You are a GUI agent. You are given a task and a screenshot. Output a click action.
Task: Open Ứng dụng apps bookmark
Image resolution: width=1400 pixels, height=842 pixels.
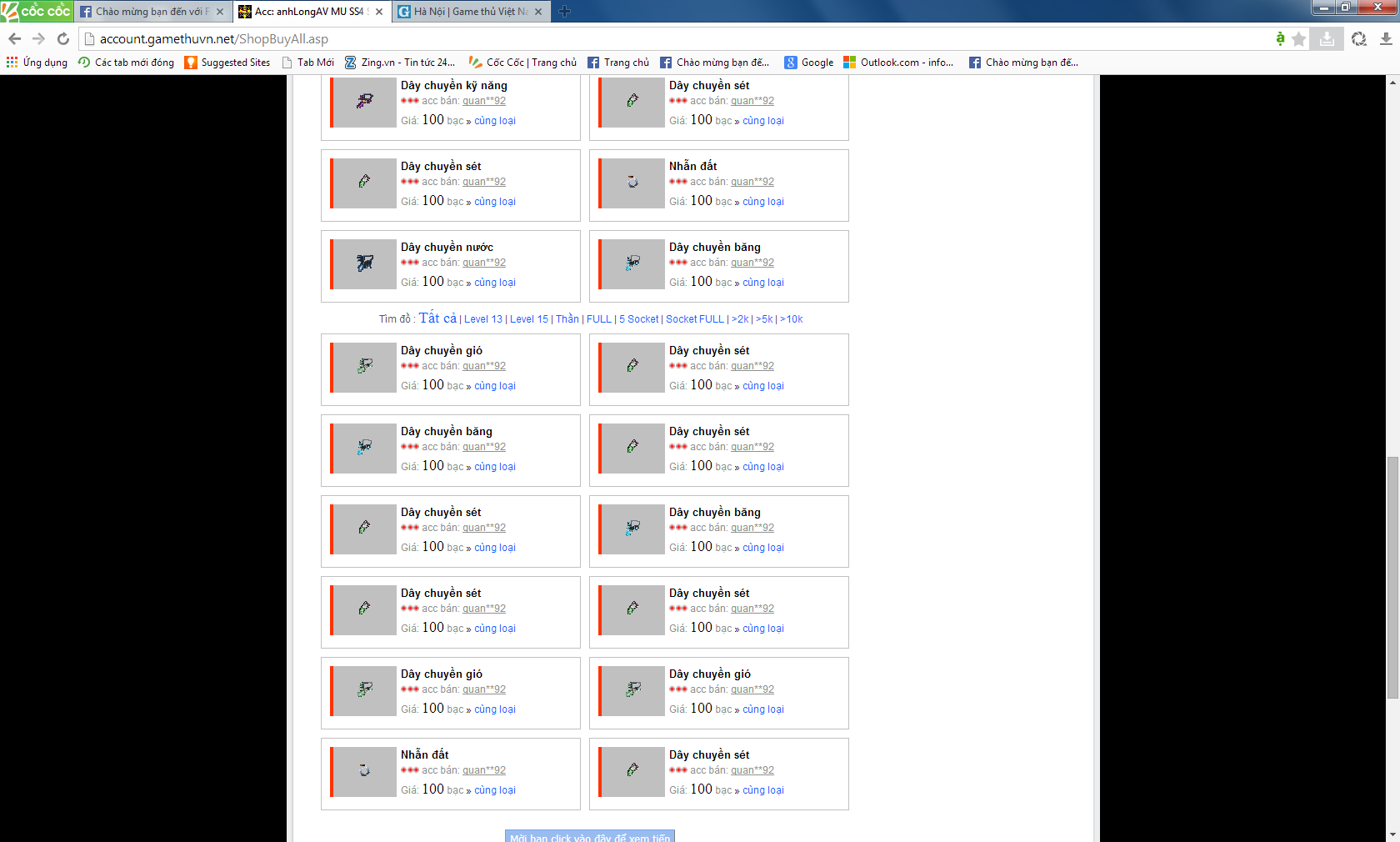point(37,63)
